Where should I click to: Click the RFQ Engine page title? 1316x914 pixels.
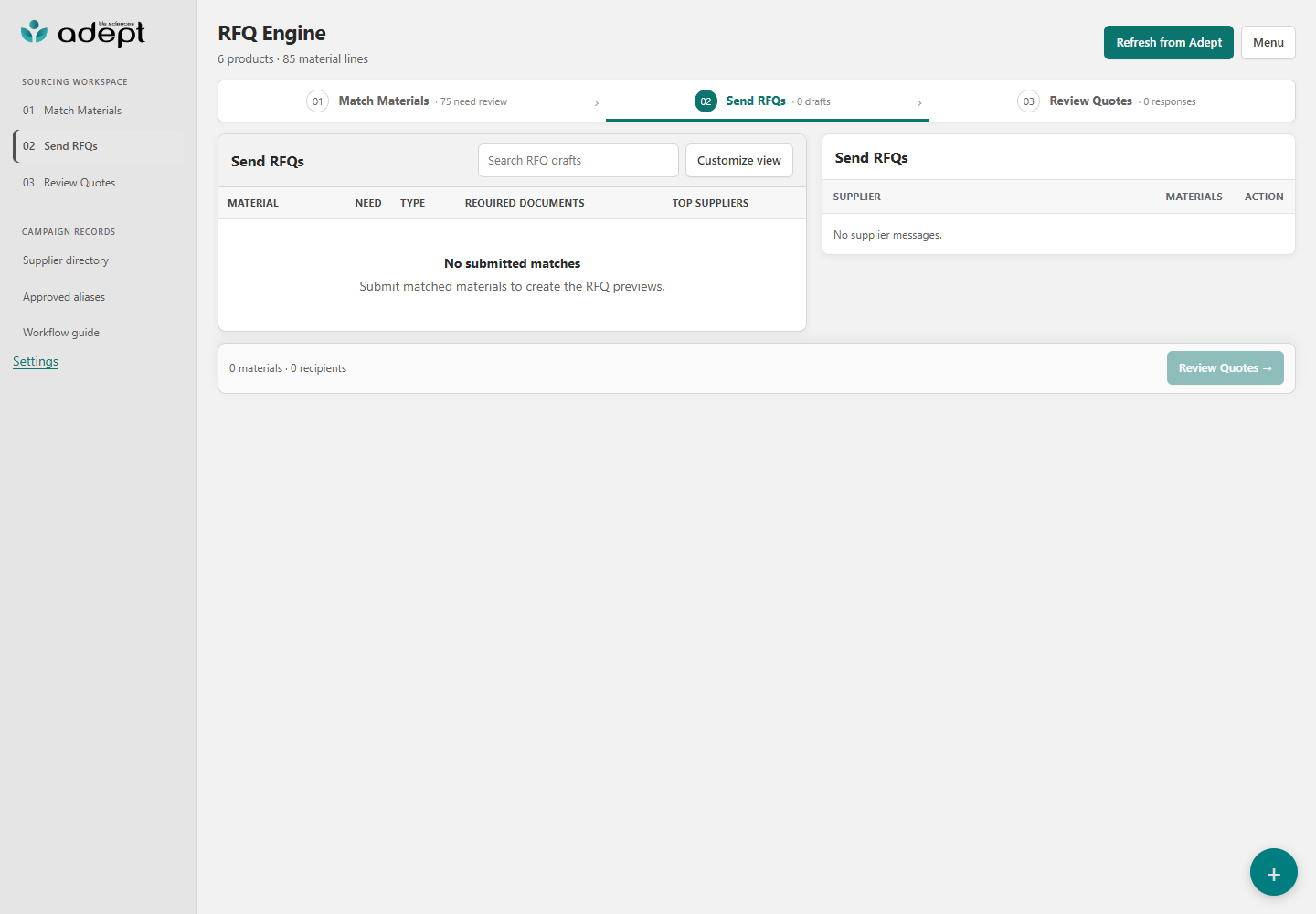[x=271, y=33]
